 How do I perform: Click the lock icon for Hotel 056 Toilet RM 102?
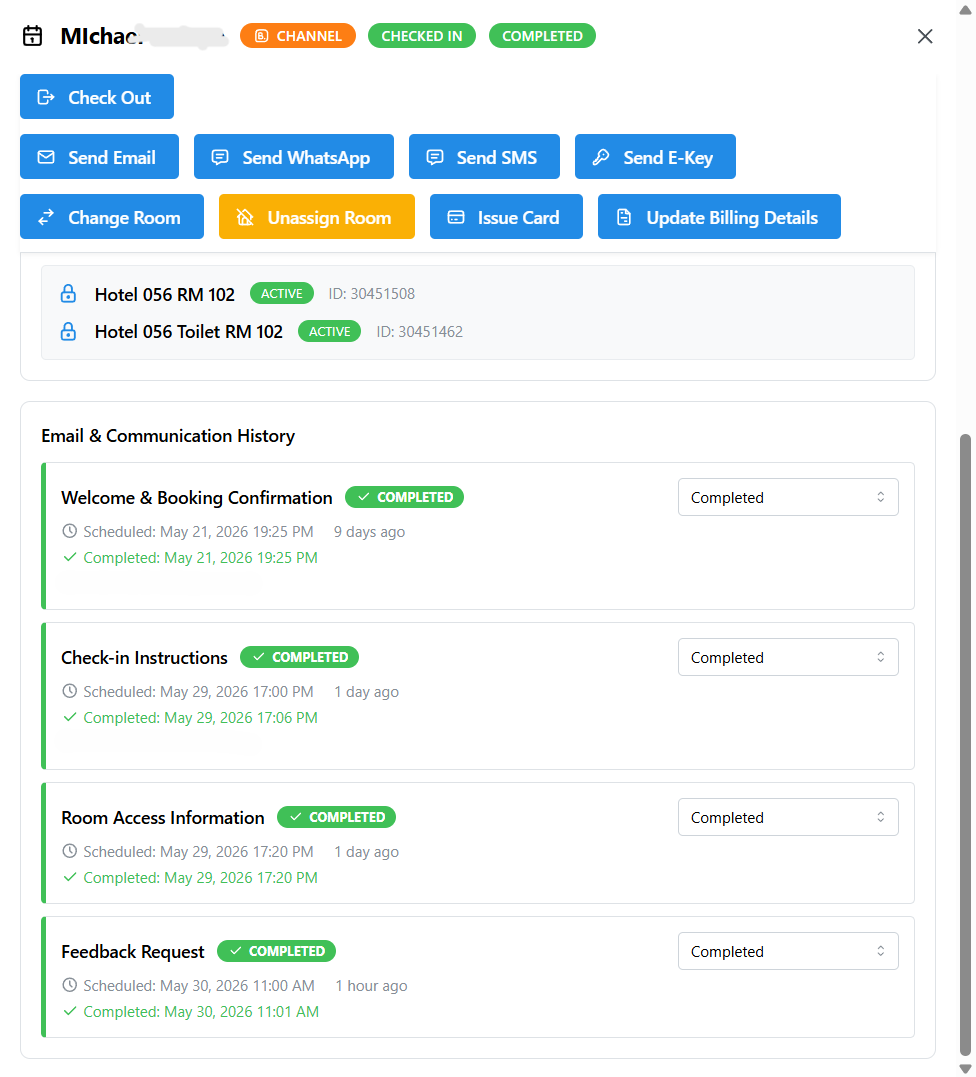tap(68, 332)
